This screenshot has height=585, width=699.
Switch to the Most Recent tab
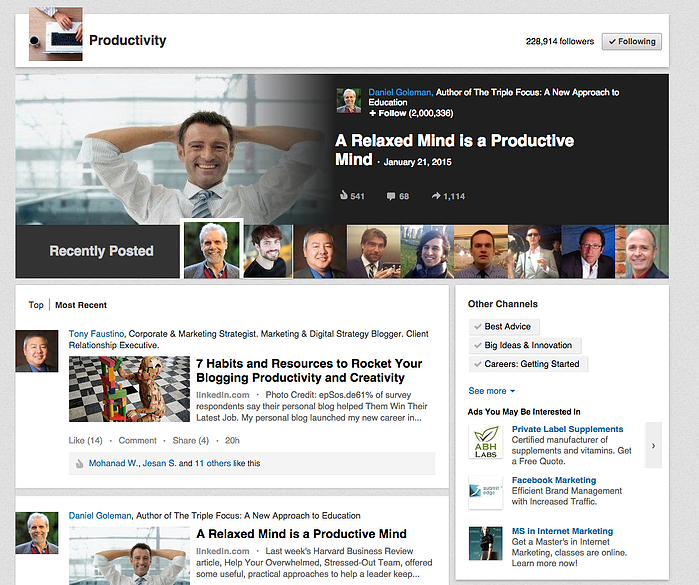81,305
